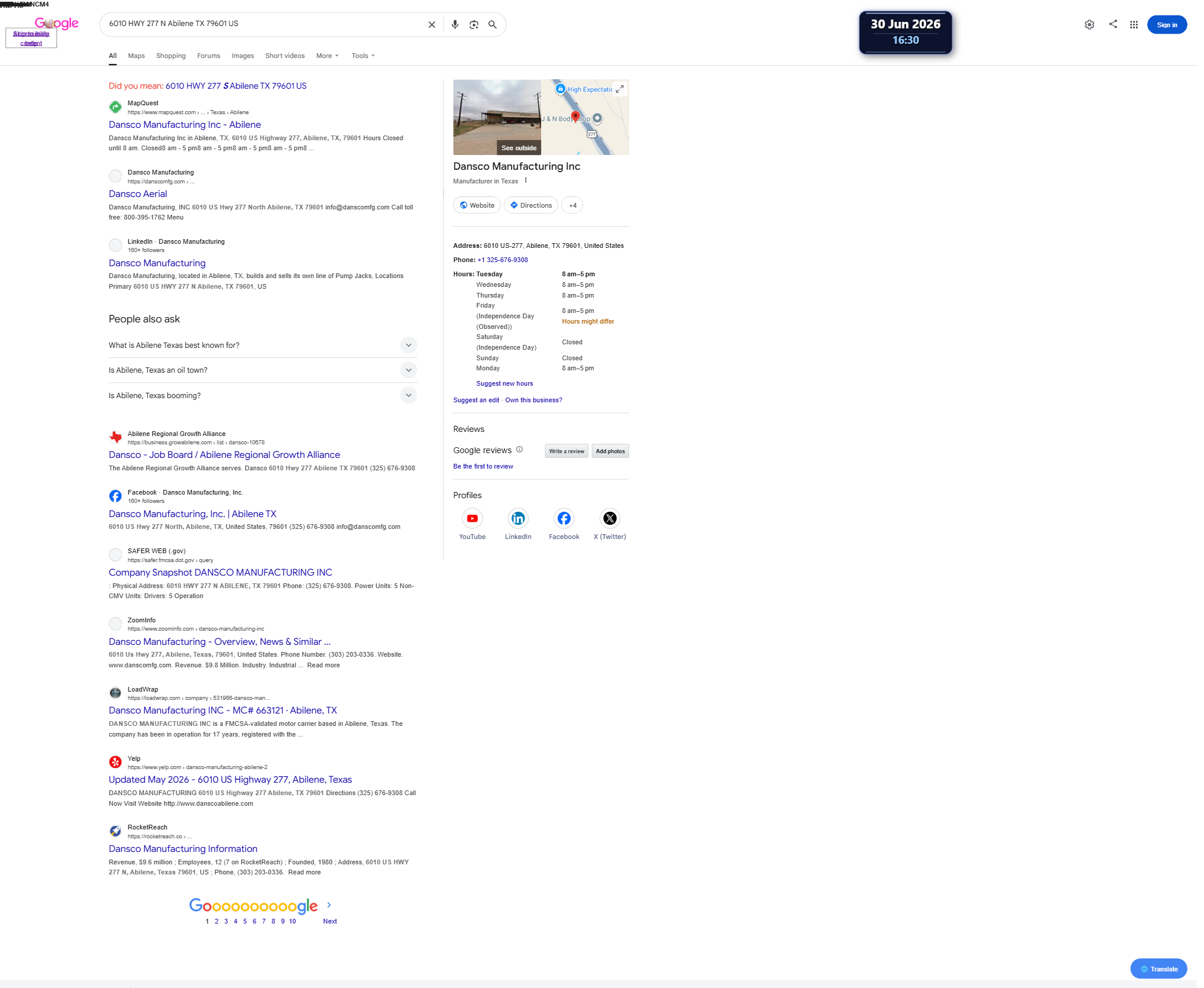
Task: Click the Google reviews info icon
Action: point(519,450)
